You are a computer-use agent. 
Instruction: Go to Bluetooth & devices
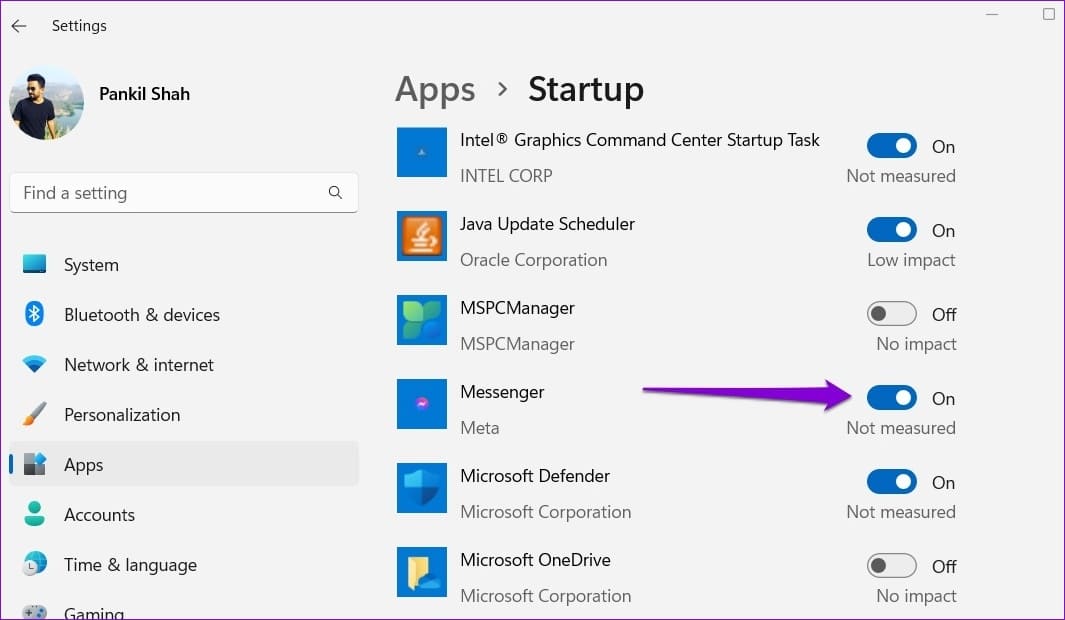(142, 315)
